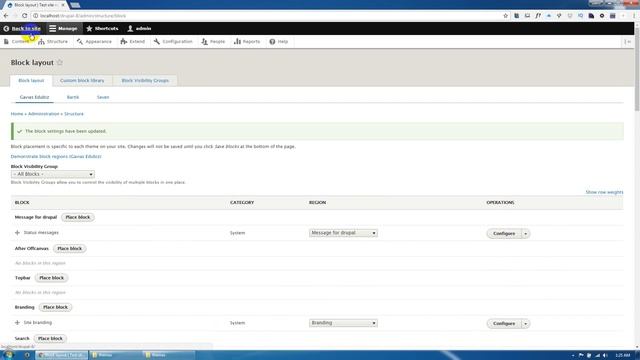Switch to Custom block library tab
Image resolution: width=640 pixels, height=360 pixels.
(82, 80)
